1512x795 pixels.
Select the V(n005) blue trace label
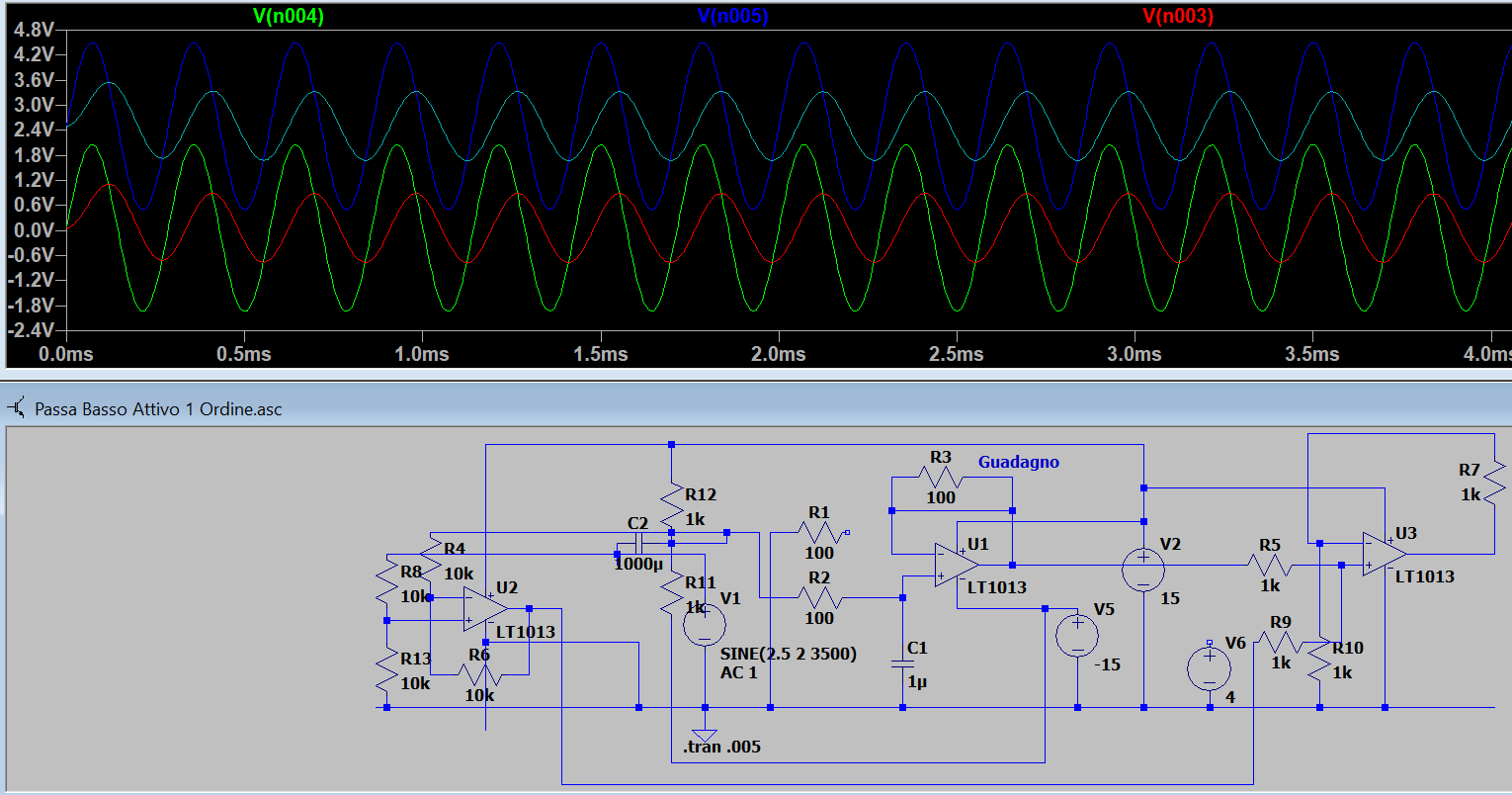(x=732, y=16)
